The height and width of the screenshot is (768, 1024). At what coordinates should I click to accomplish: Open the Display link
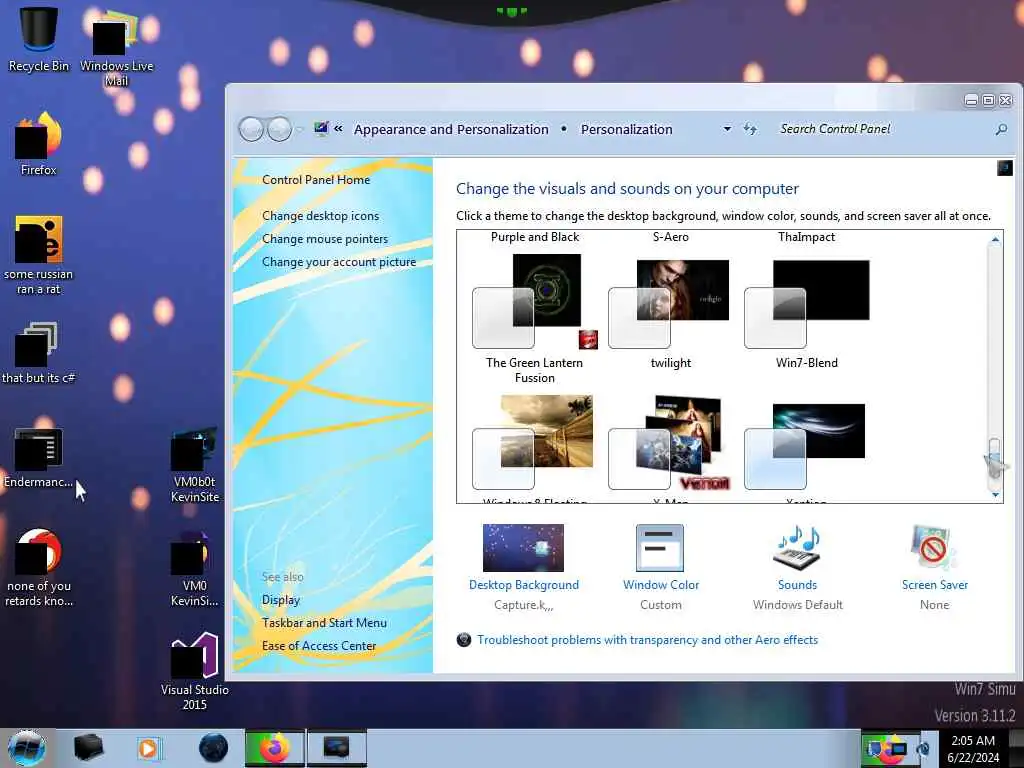click(x=281, y=600)
